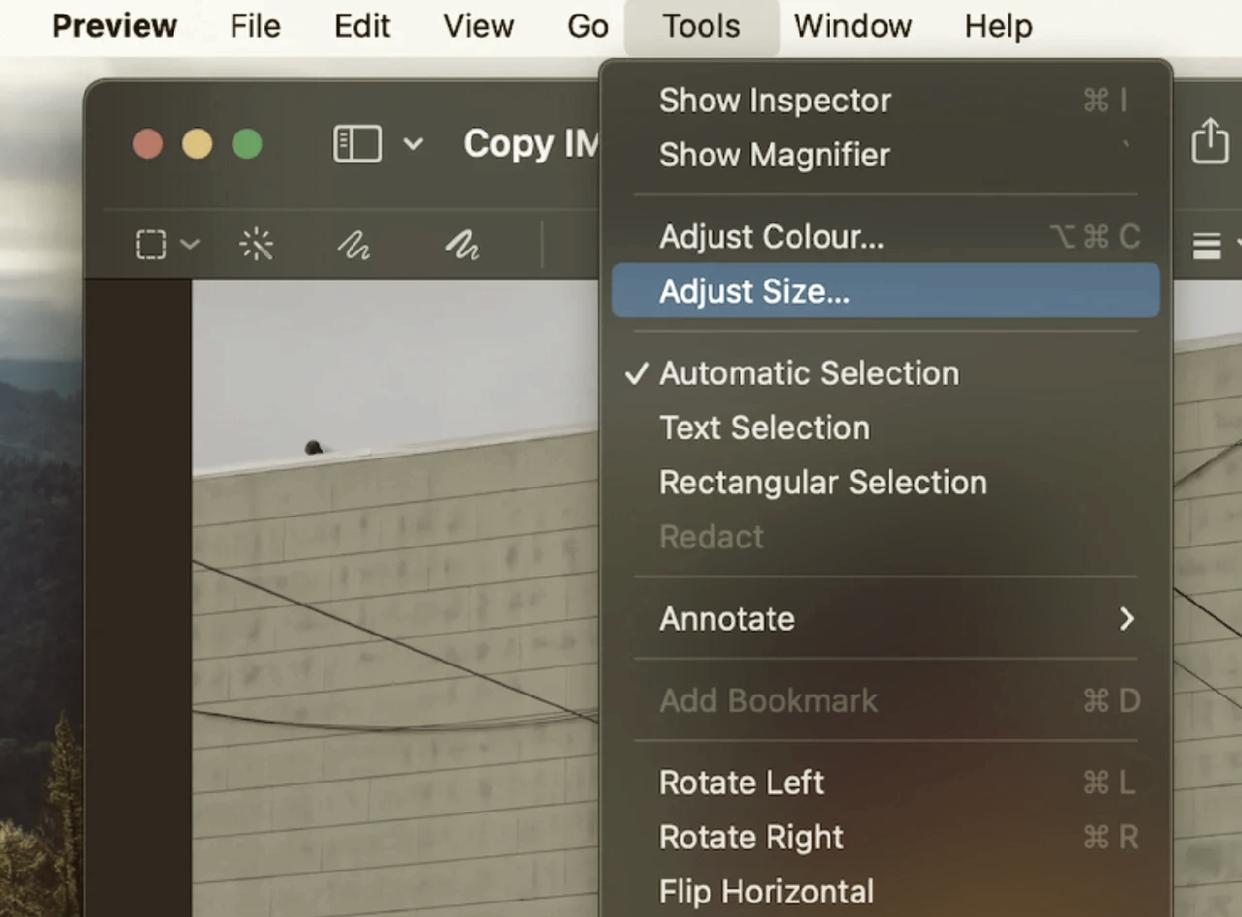Select the rectangular selection tool in the toolbar
Image resolution: width=1242 pixels, height=917 pixels.
coord(150,243)
